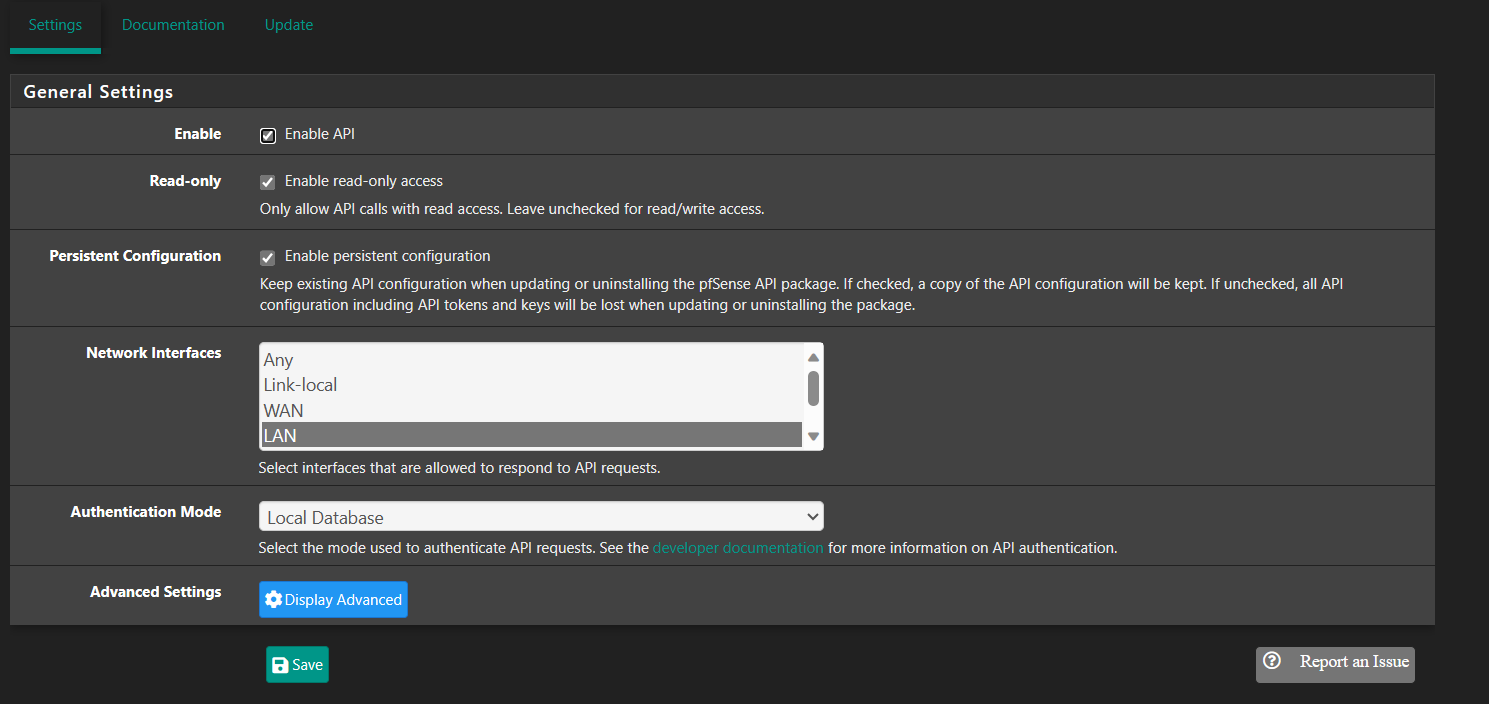Switch to the Documentation tab
This screenshot has height=704, width=1489.
coord(172,24)
